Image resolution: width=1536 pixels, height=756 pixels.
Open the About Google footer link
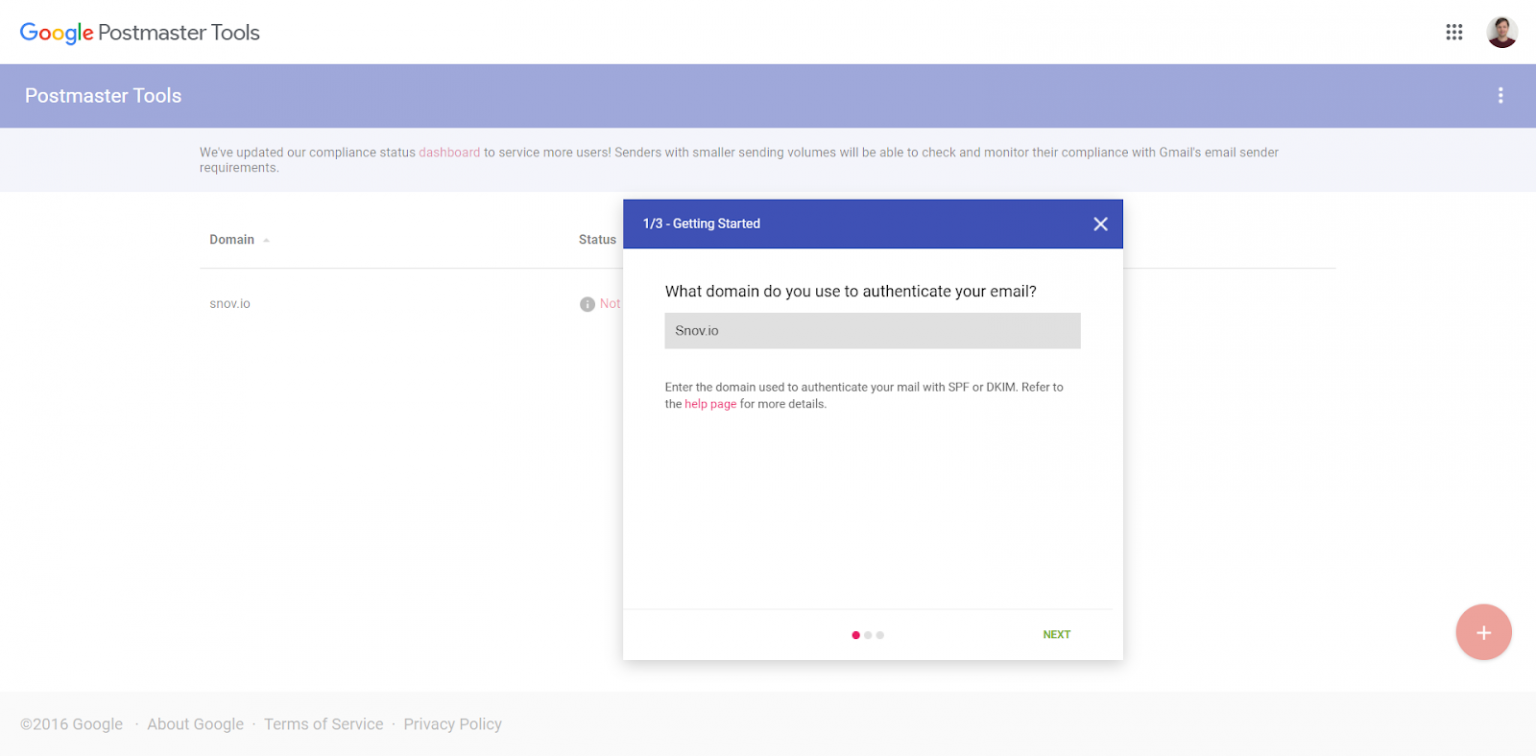pos(195,724)
